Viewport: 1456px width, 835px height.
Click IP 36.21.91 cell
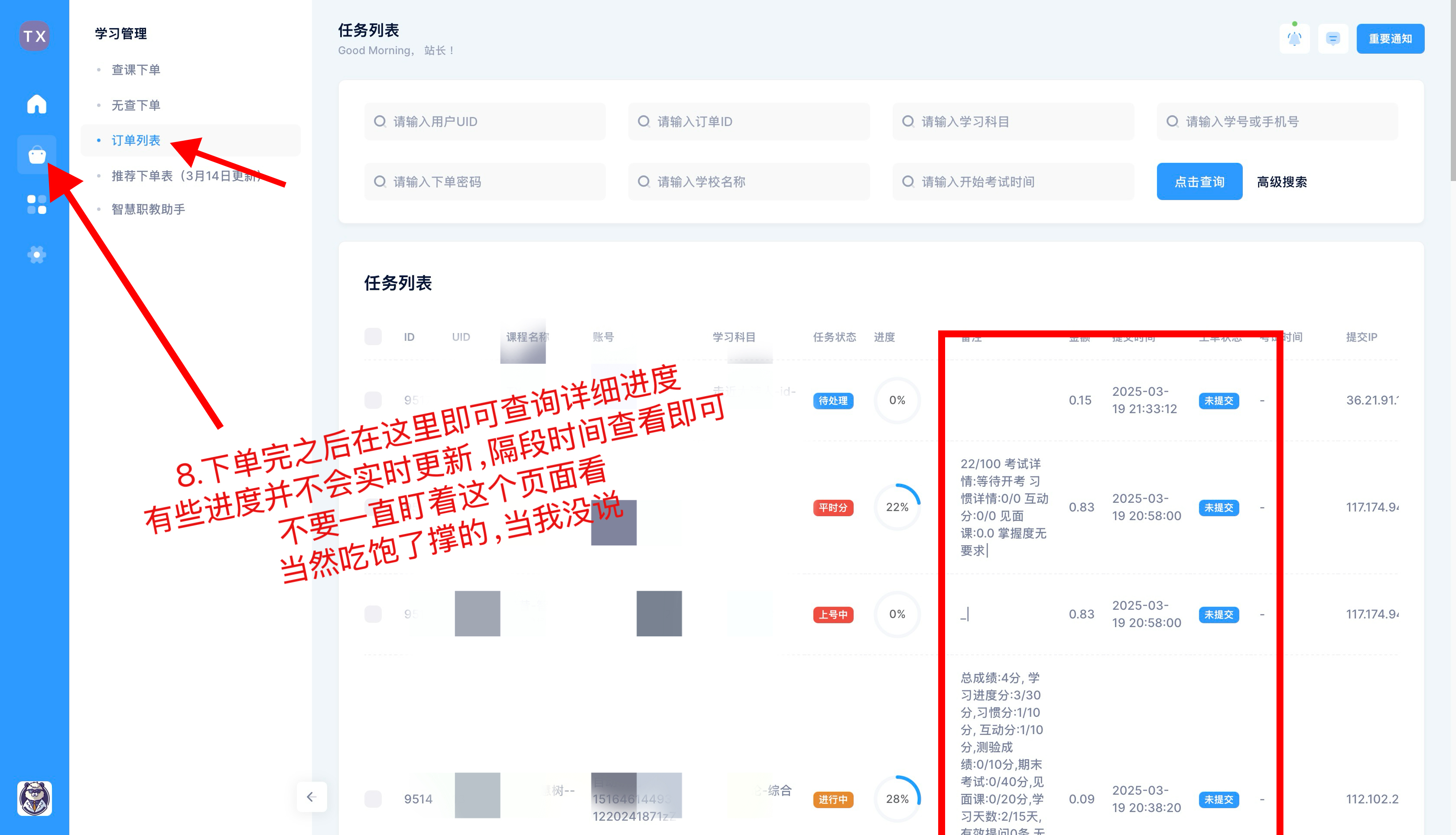click(x=1371, y=400)
